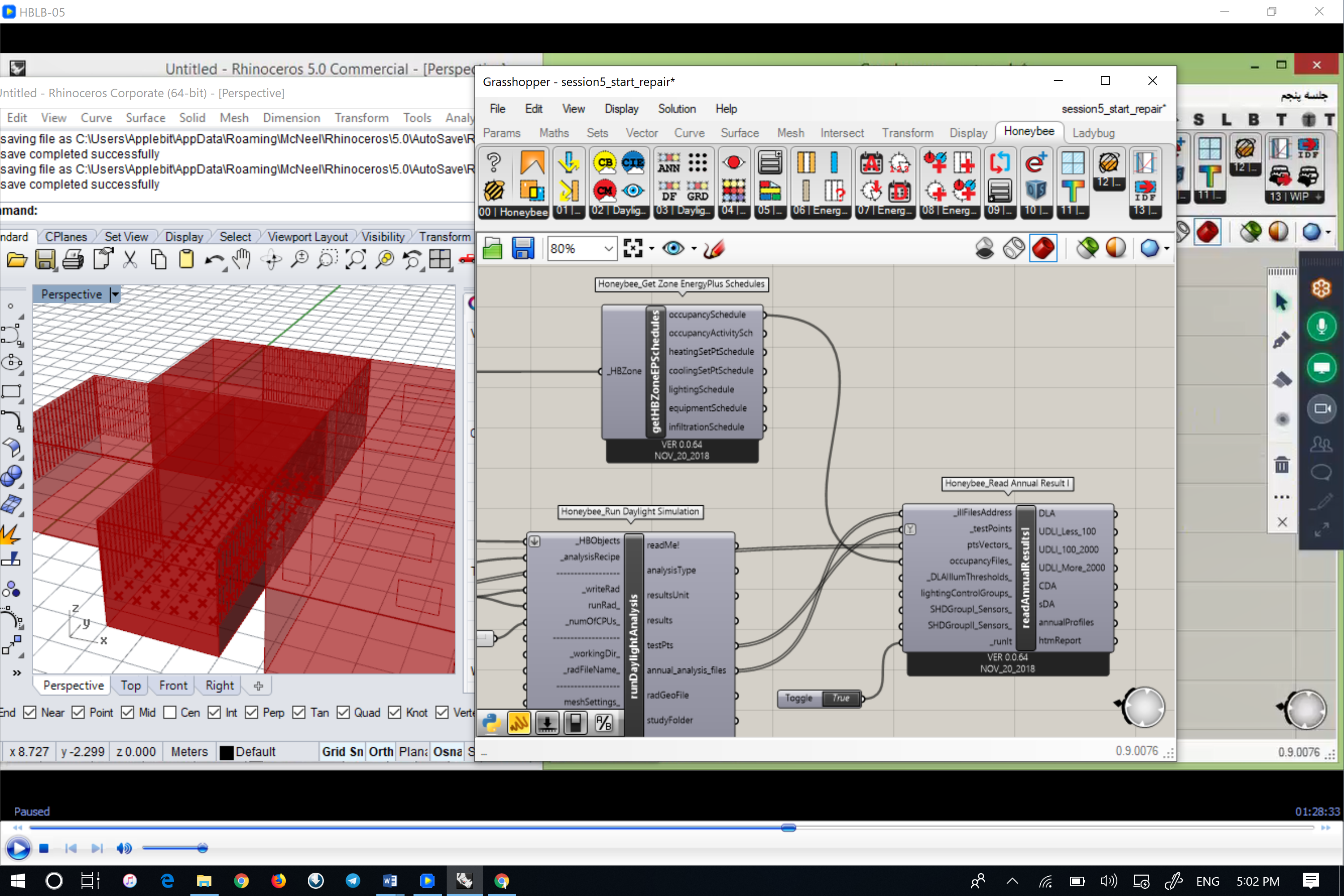Click the GRD grid-based daylight icon

click(697, 191)
